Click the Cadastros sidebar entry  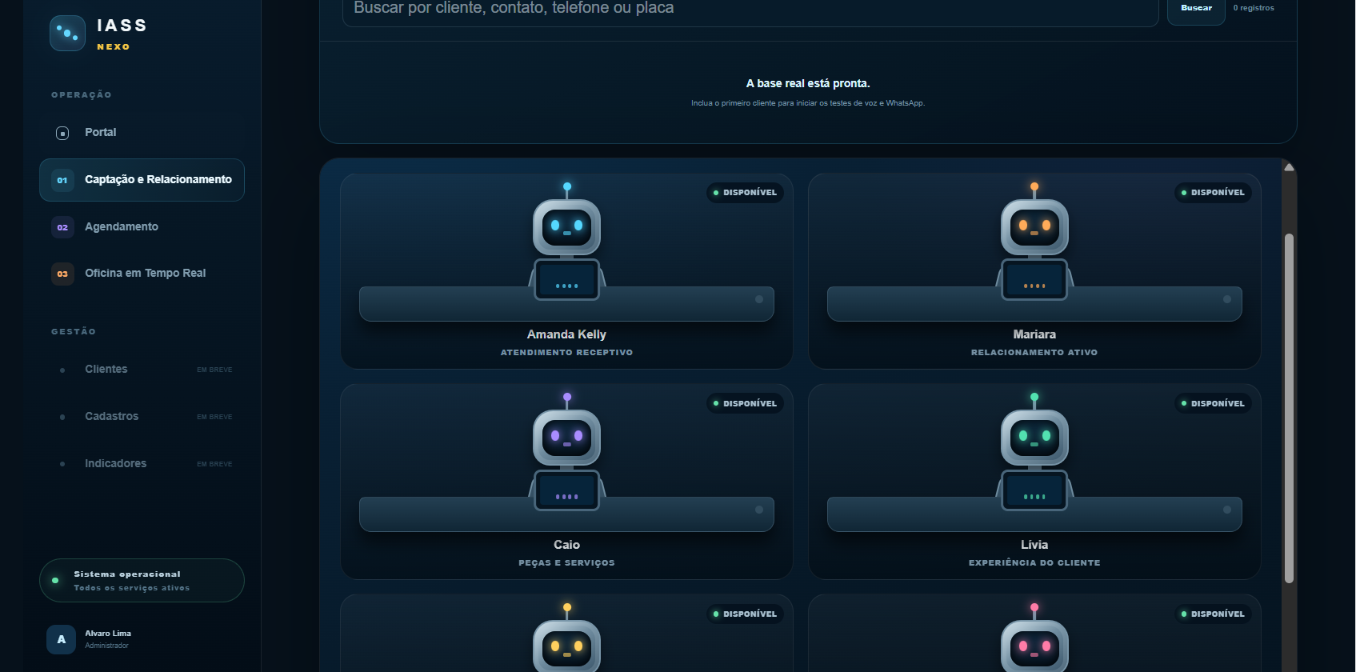(142, 416)
